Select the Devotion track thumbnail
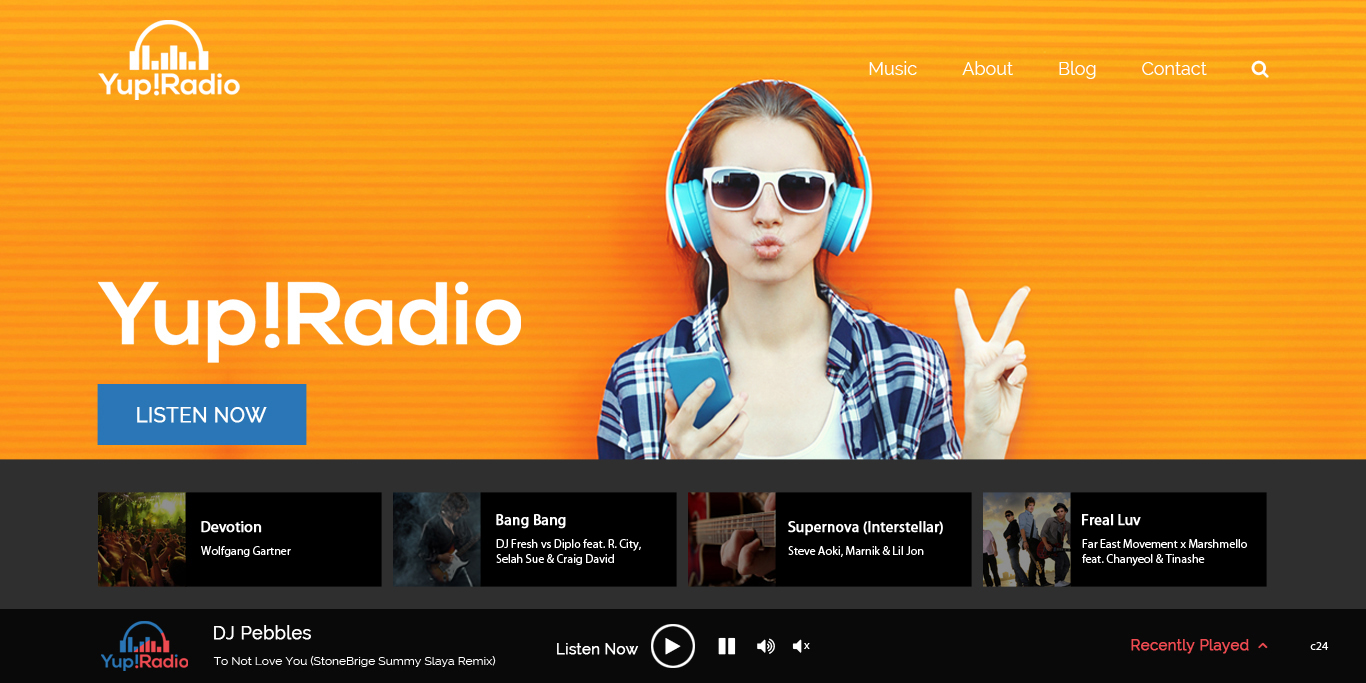 click(140, 539)
